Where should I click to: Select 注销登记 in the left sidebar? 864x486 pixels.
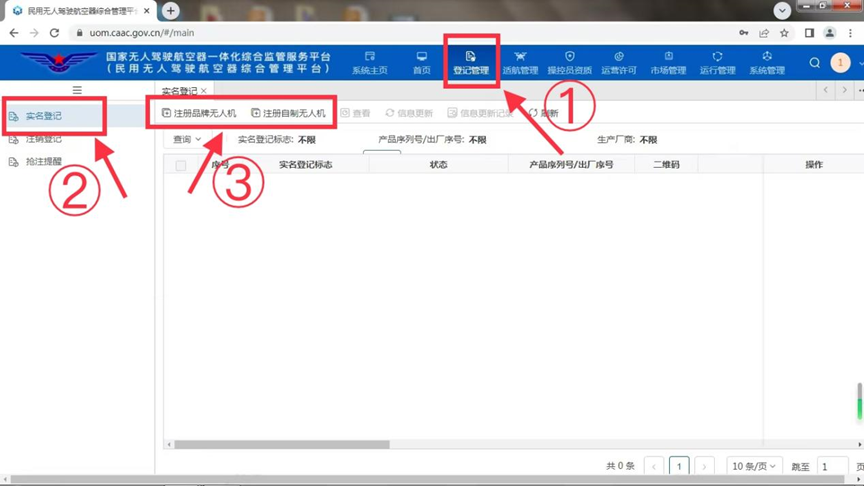point(44,139)
